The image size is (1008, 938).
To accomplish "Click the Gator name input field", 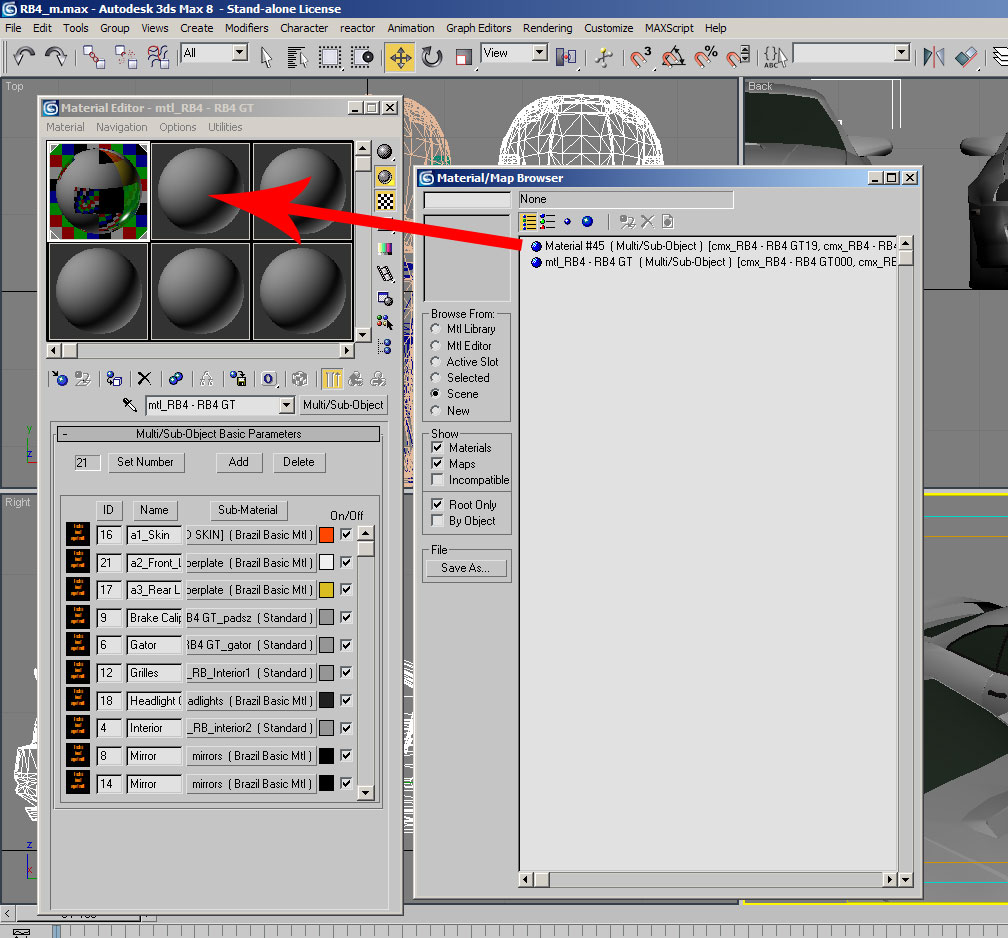I will pos(154,645).
